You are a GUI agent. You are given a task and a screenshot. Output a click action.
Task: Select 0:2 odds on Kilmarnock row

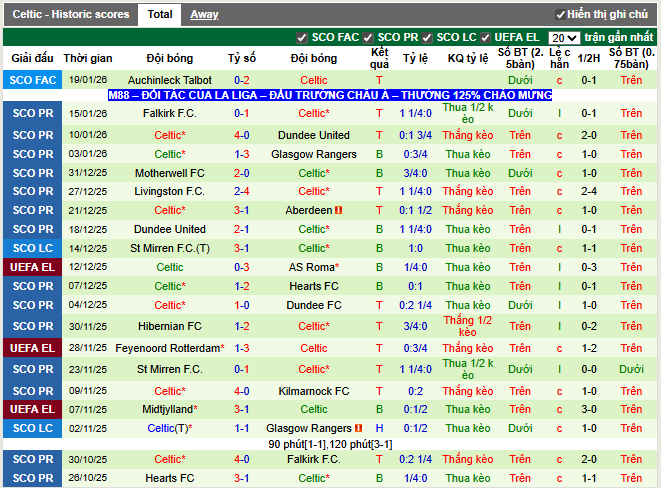415,391
